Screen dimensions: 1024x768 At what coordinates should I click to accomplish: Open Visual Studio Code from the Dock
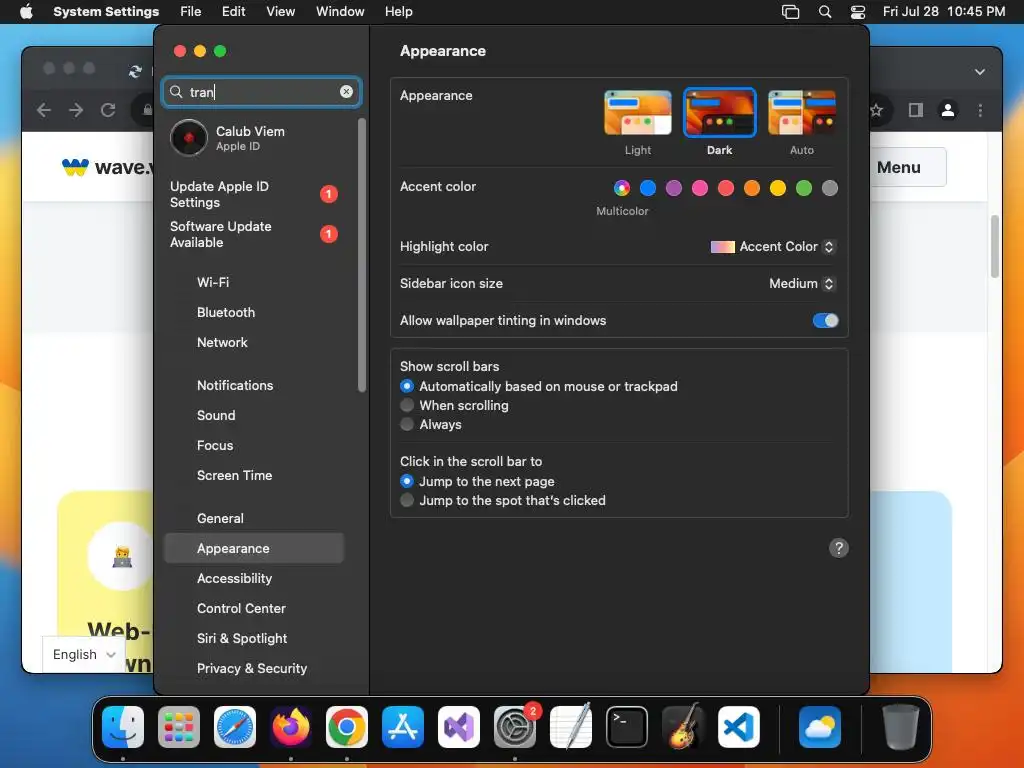click(739, 727)
